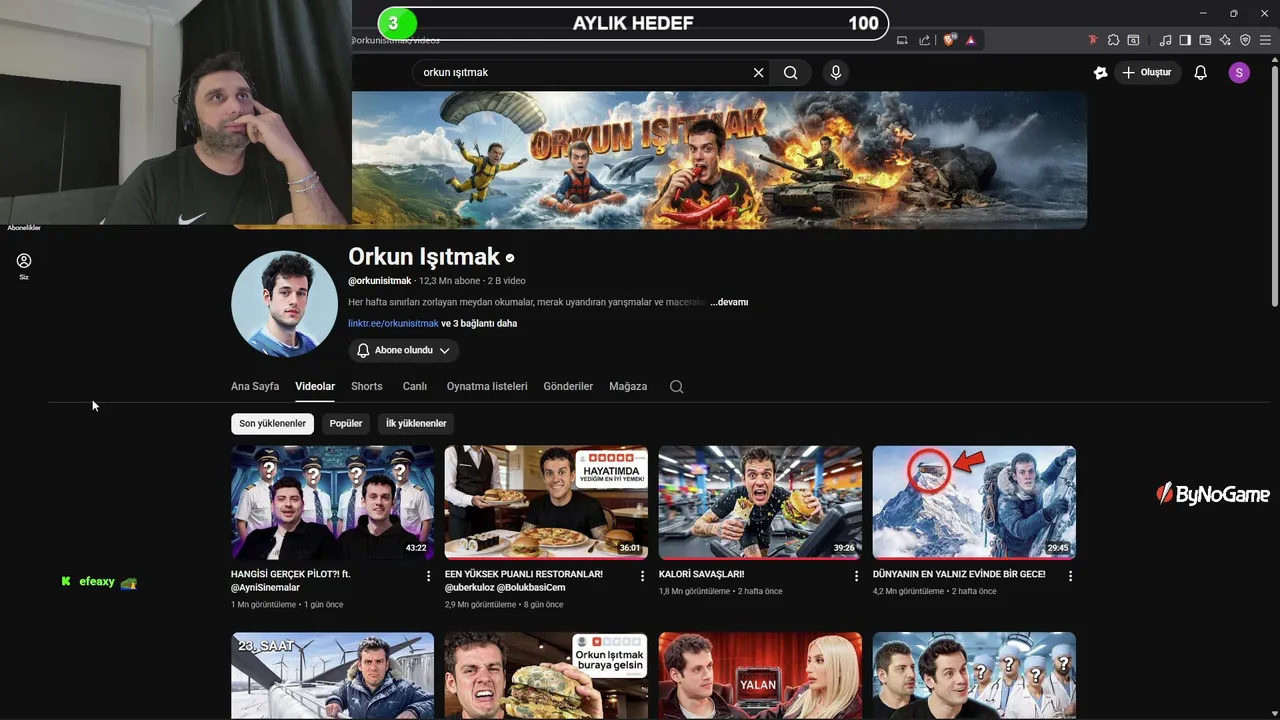Screen dimensions: 1280x720
Task: Select the Videolar tab
Action: [315, 386]
